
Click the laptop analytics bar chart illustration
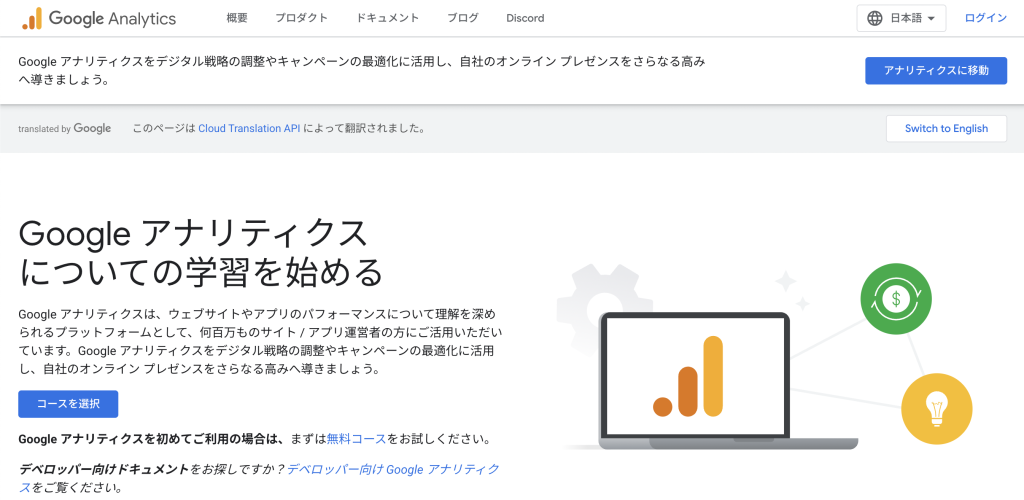pyautogui.click(x=689, y=377)
